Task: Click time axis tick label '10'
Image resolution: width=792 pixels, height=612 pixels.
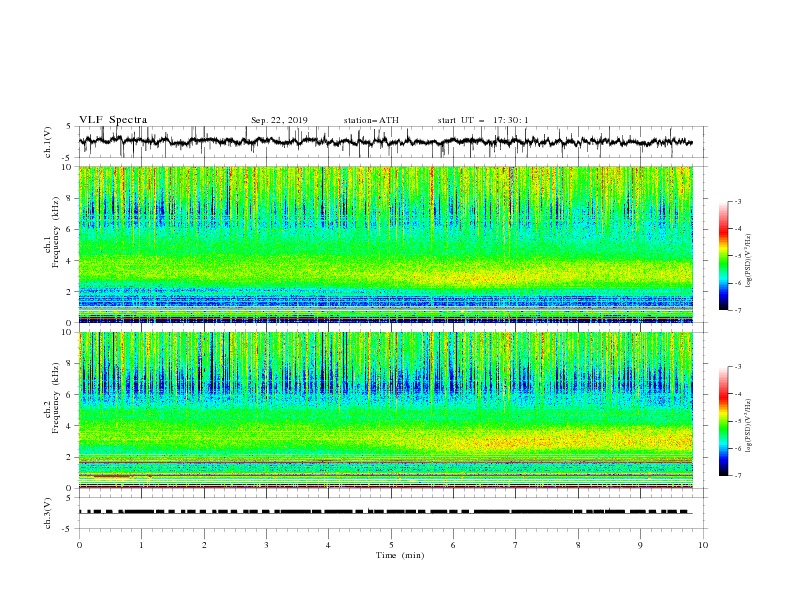Action: pos(703,545)
